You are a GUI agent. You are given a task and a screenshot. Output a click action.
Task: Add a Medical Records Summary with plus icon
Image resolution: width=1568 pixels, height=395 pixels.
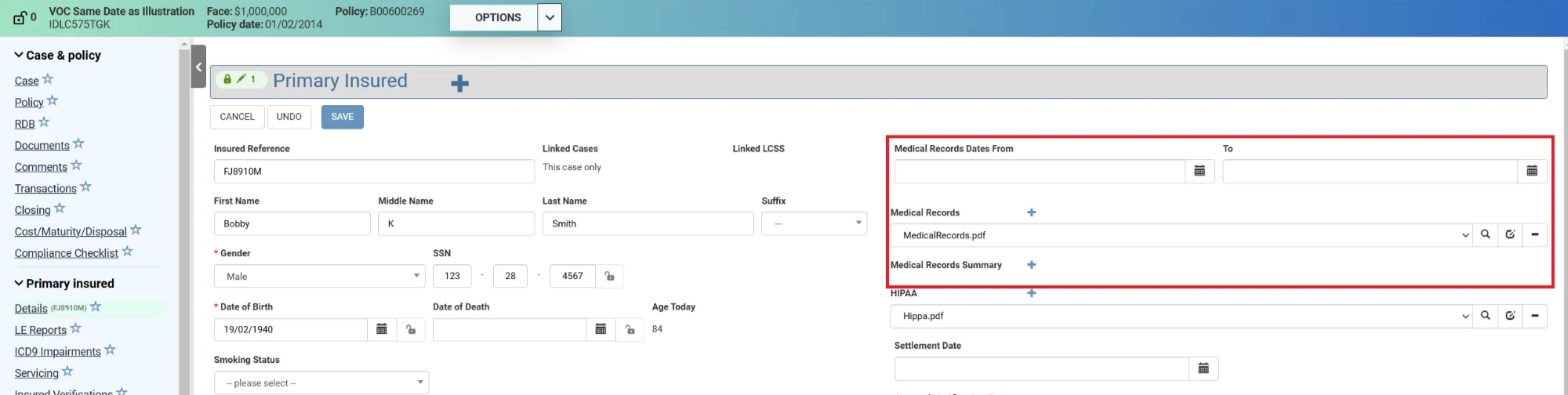1032,265
